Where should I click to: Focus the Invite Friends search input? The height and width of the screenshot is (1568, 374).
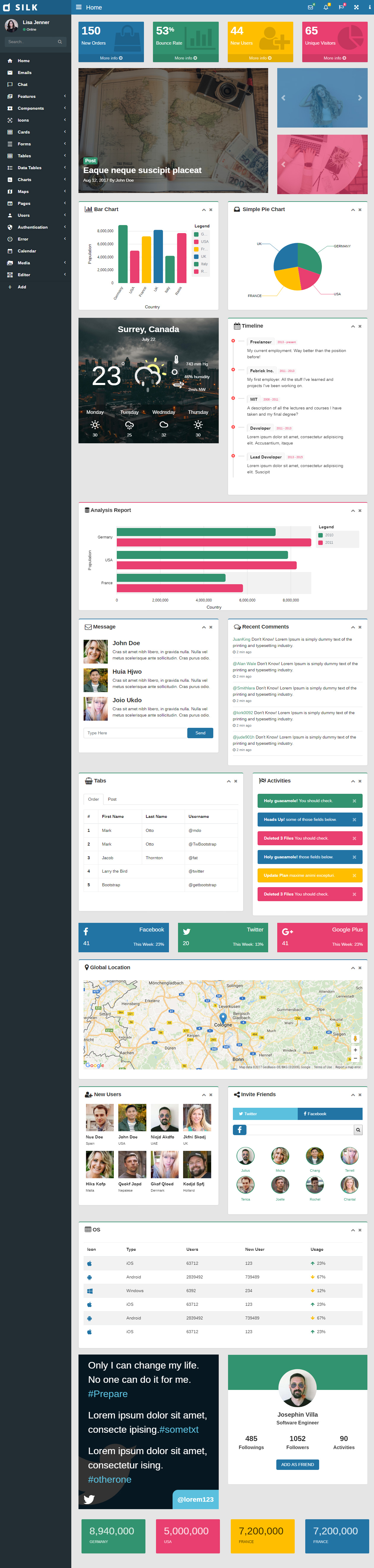(300, 1130)
